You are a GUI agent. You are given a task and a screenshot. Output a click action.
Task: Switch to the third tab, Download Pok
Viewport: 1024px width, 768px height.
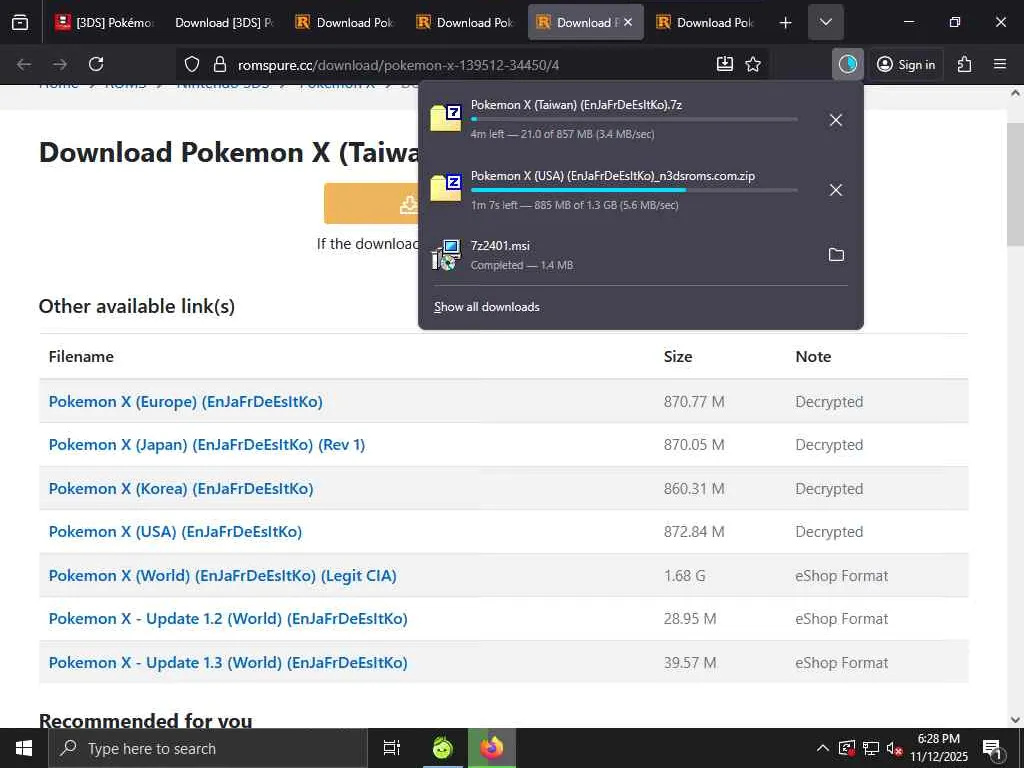(x=345, y=22)
